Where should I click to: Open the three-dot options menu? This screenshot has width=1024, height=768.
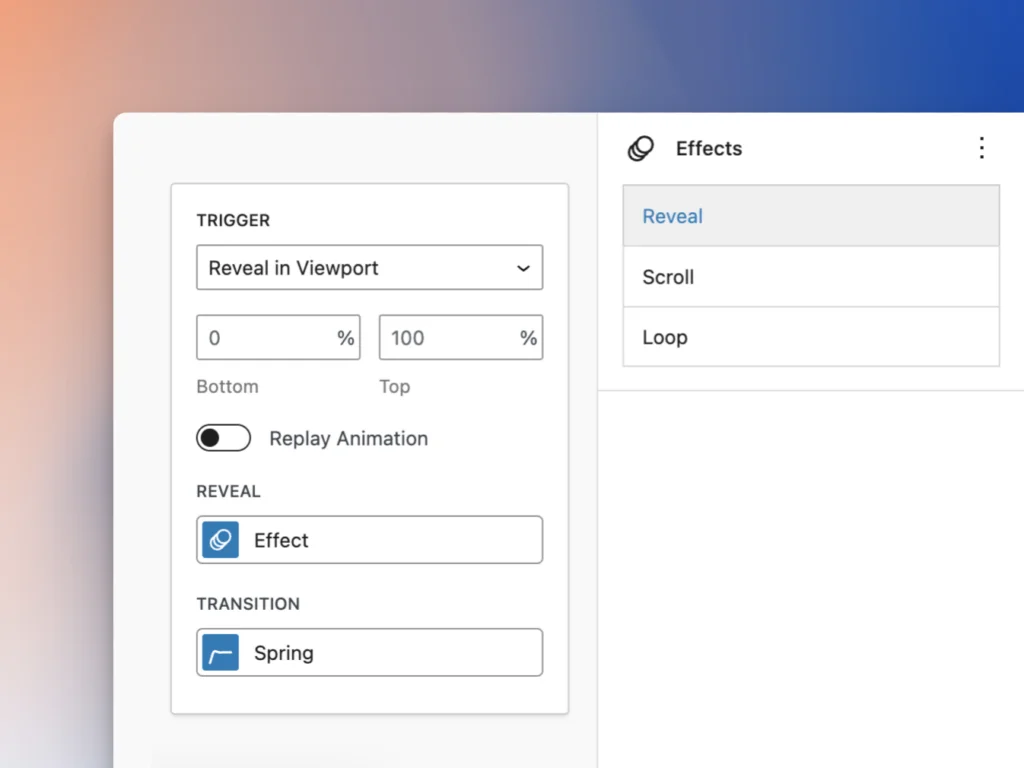(x=981, y=149)
